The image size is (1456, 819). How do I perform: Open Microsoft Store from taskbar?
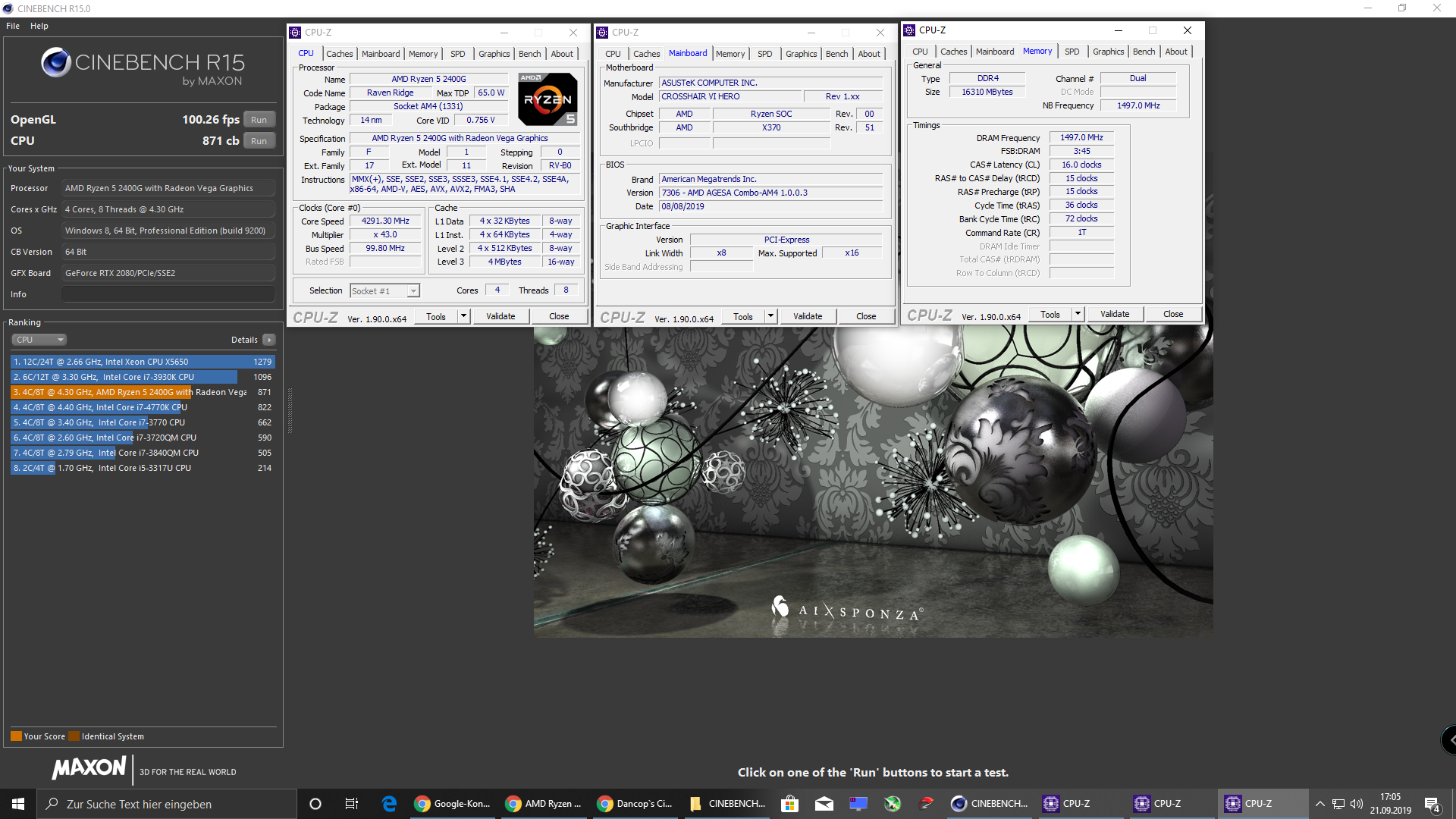click(x=789, y=804)
